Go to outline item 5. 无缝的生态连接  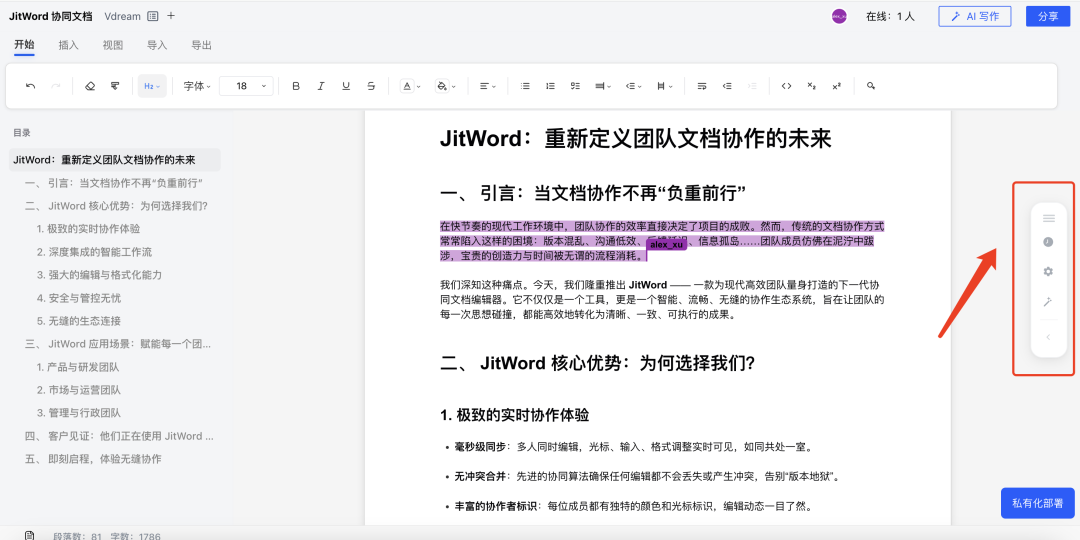[79, 321]
